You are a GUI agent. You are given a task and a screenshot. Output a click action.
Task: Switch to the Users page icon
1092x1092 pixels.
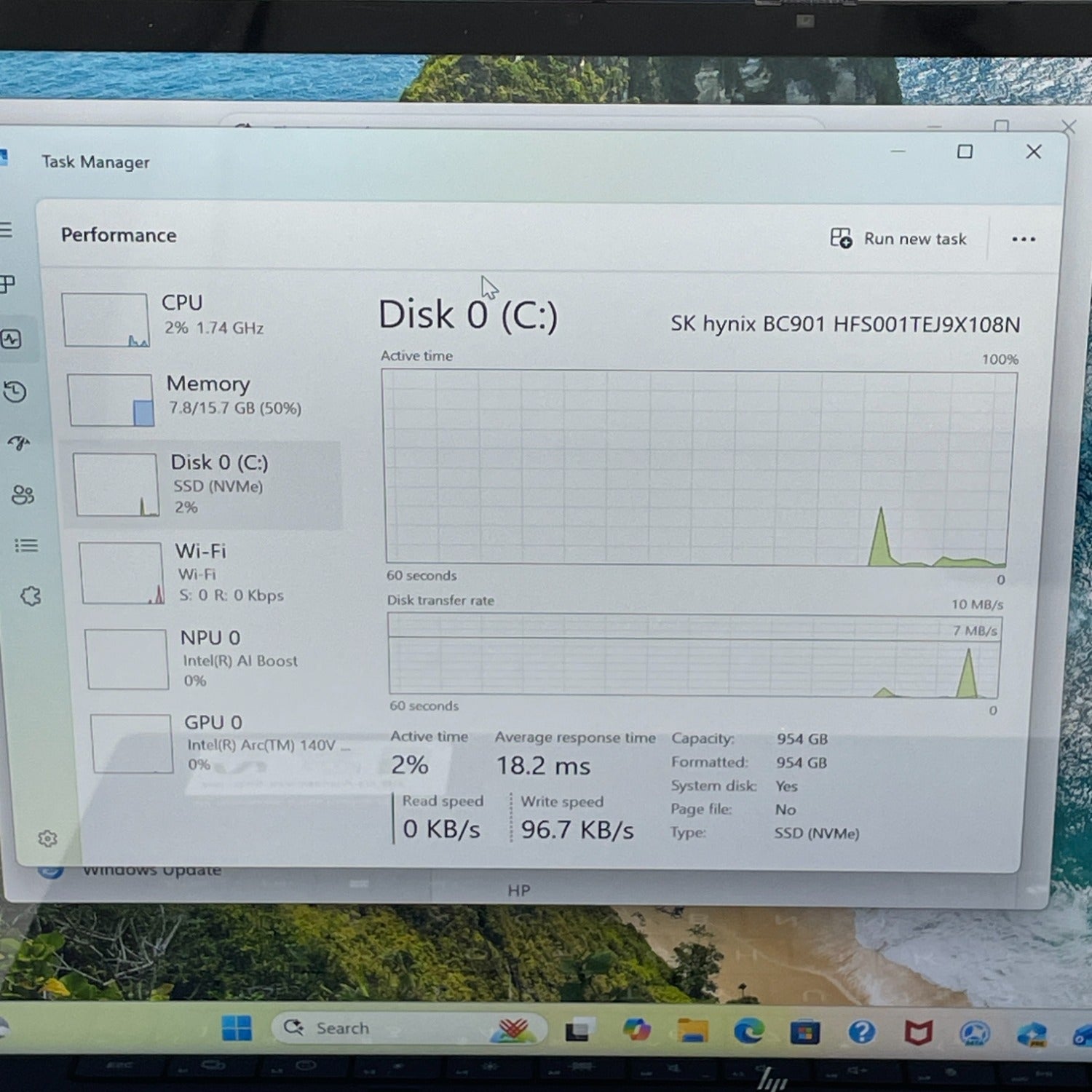23,495
